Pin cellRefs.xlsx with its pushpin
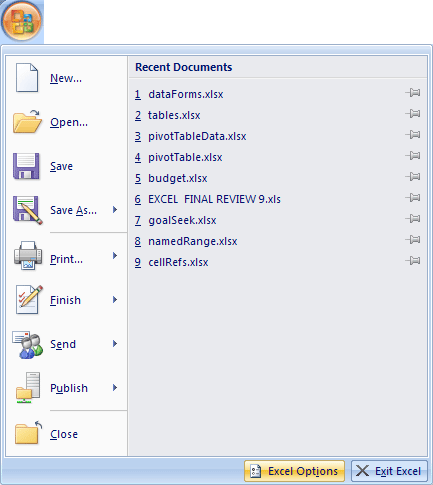Image resolution: width=433 pixels, height=485 pixels. 413,261
